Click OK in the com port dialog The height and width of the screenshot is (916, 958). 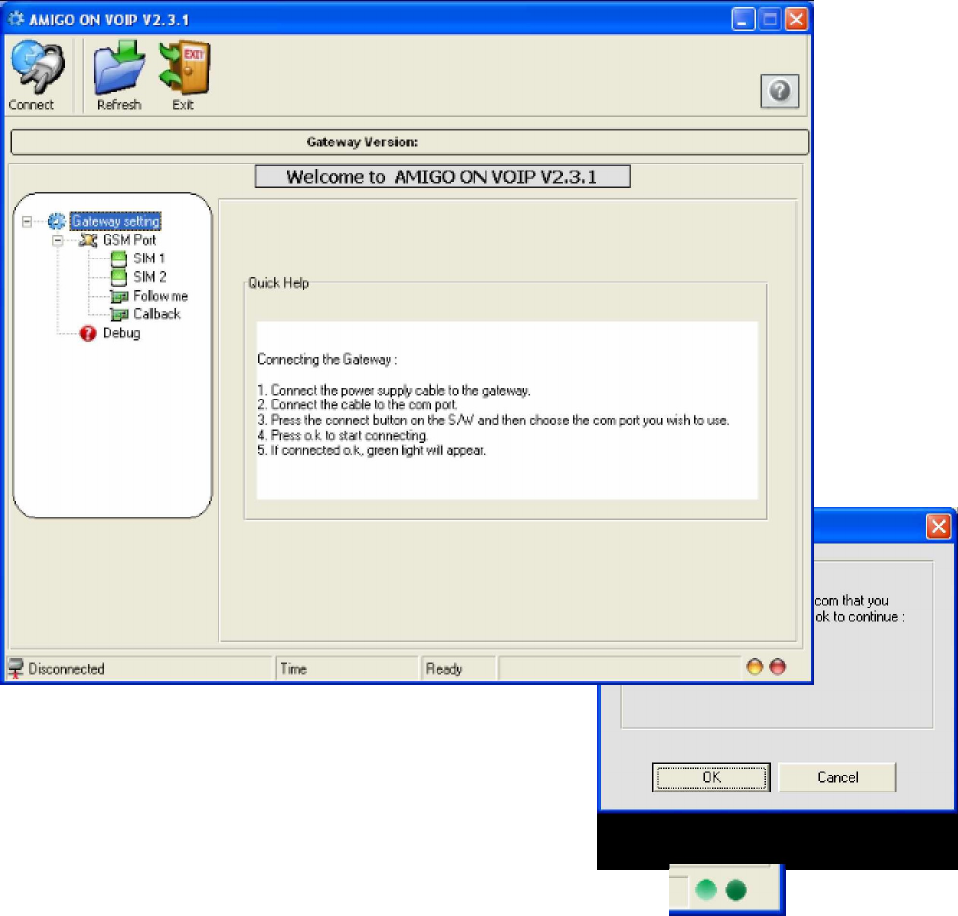point(711,777)
